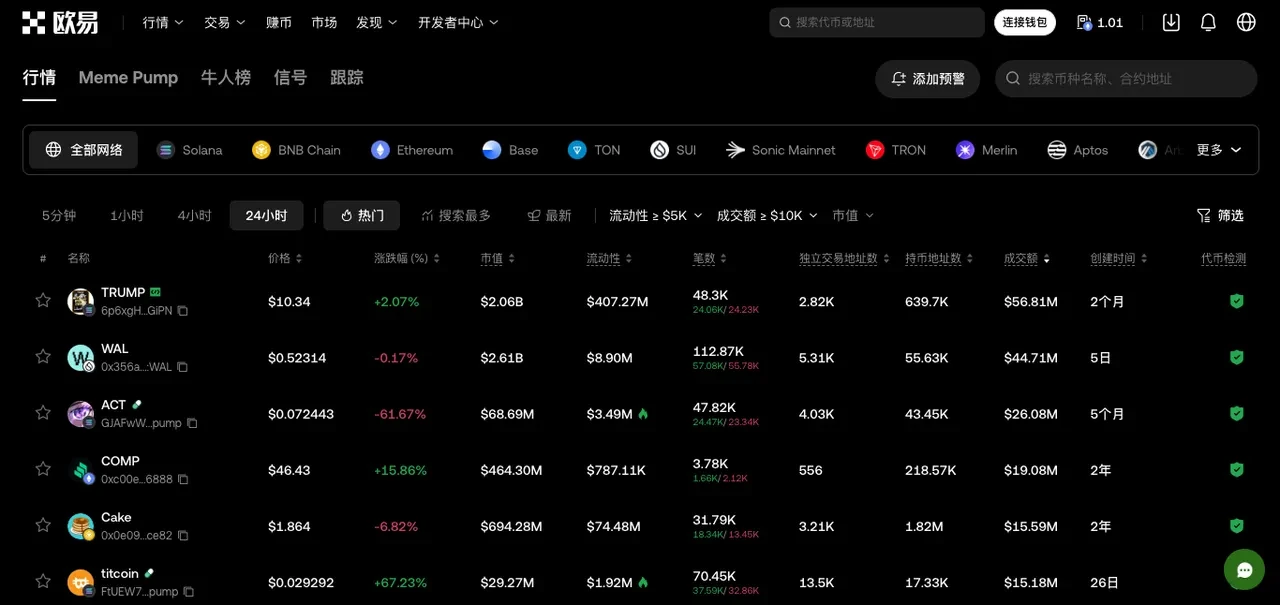Favorite the titcoin row star

click(x=43, y=580)
